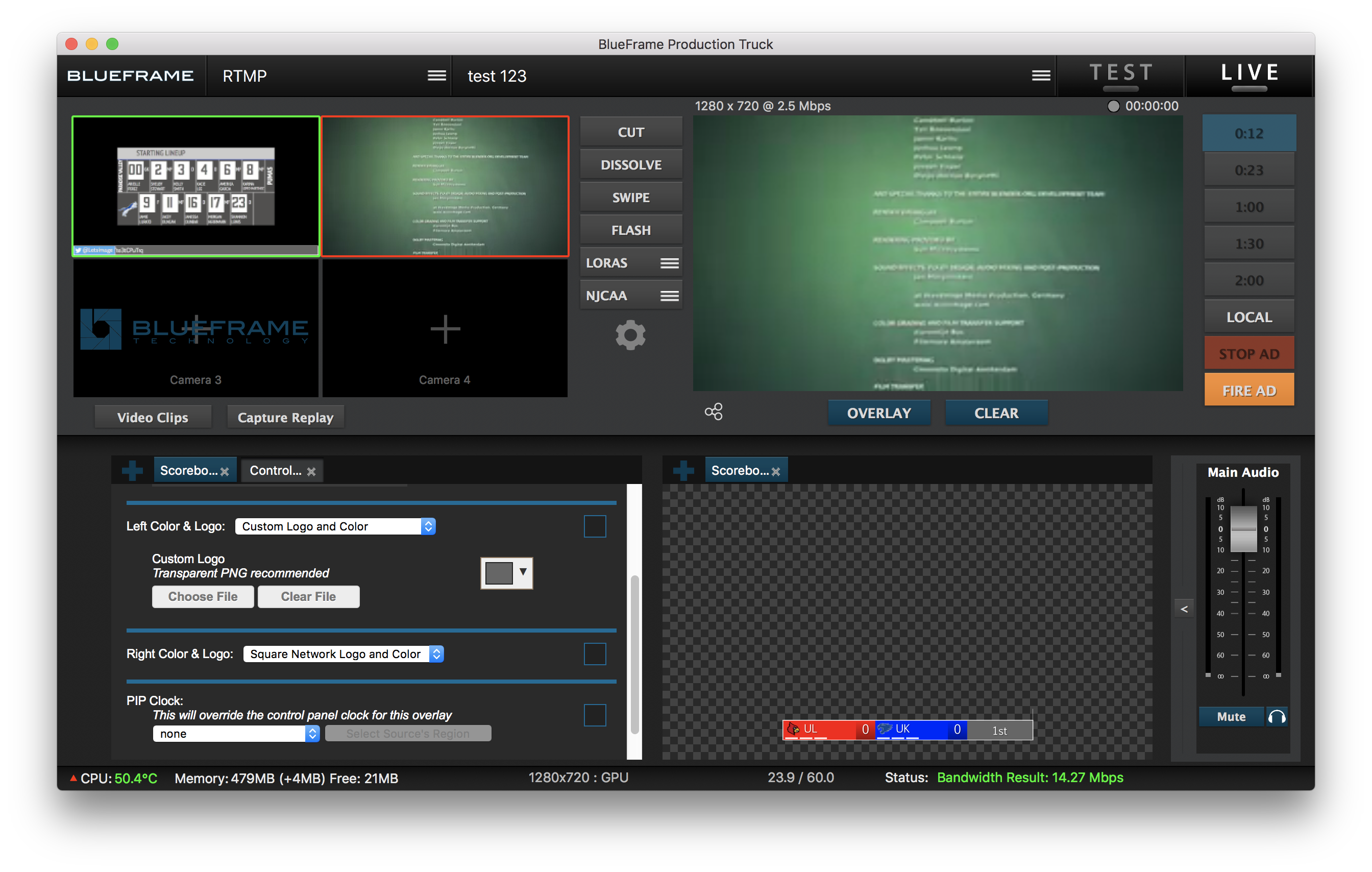Image resolution: width=1372 pixels, height=872 pixels.
Task: Toggle the Left Color & Logo checkbox
Action: click(x=595, y=526)
